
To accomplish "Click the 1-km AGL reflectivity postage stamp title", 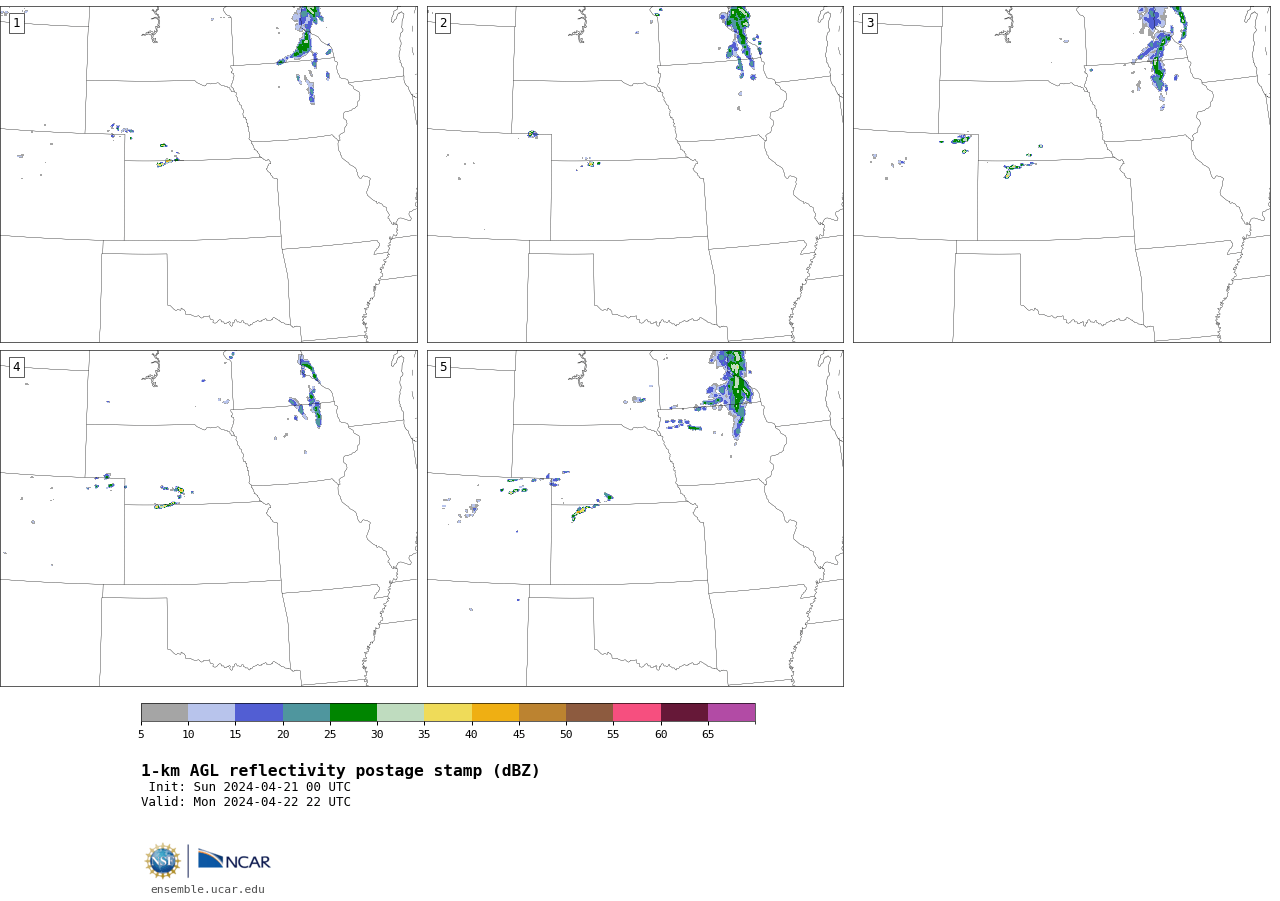I will (340, 771).
